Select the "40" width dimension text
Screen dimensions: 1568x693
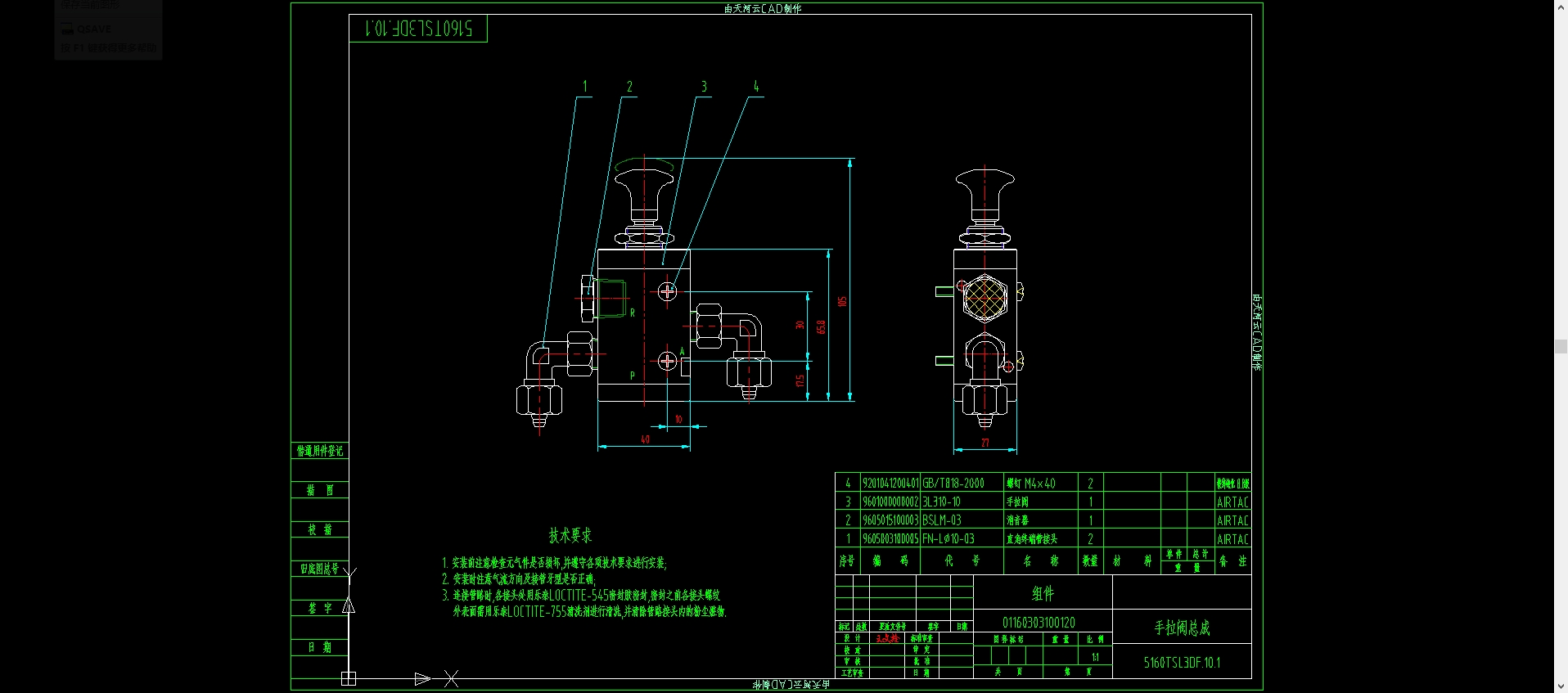pyautogui.click(x=645, y=439)
